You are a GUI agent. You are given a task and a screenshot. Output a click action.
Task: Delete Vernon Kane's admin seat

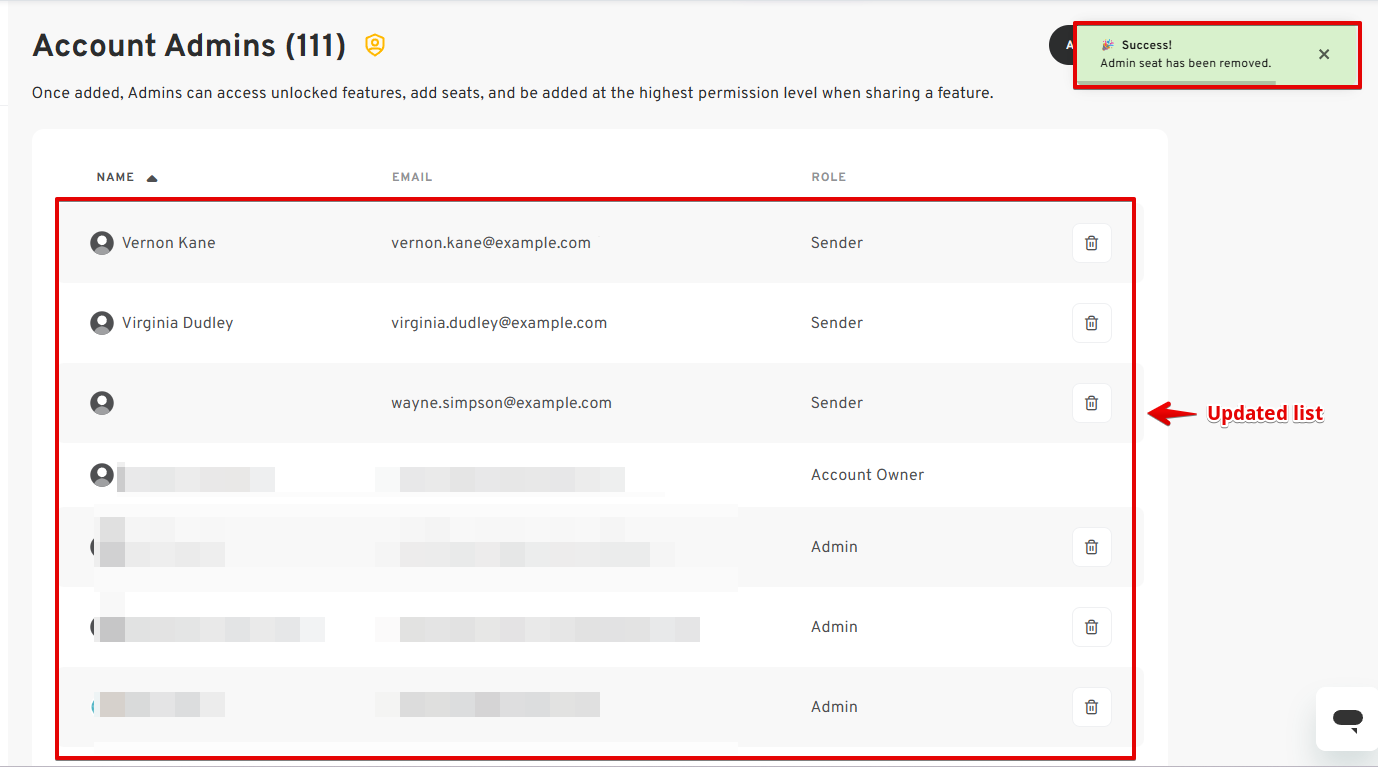tap(1091, 243)
